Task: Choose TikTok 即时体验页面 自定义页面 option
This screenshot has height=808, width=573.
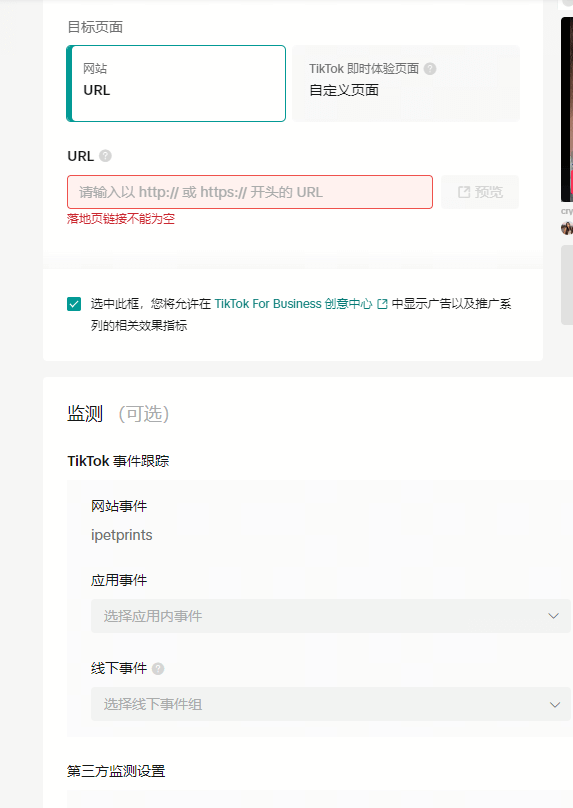Action: coord(406,83)
